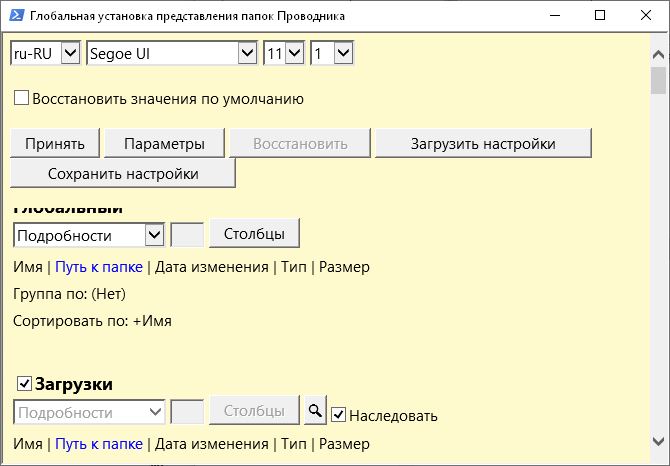This screenshot has height=466, width=670.
Task: Click the PowerShell icon in the title bar
Action: [14, 16]
